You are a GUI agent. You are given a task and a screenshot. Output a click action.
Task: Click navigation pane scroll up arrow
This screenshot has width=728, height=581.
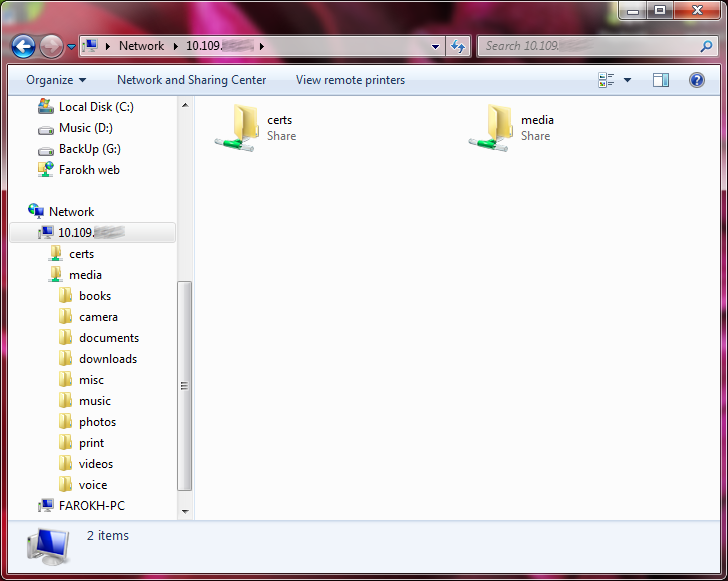pyautogui.click(x=185, y=105)
